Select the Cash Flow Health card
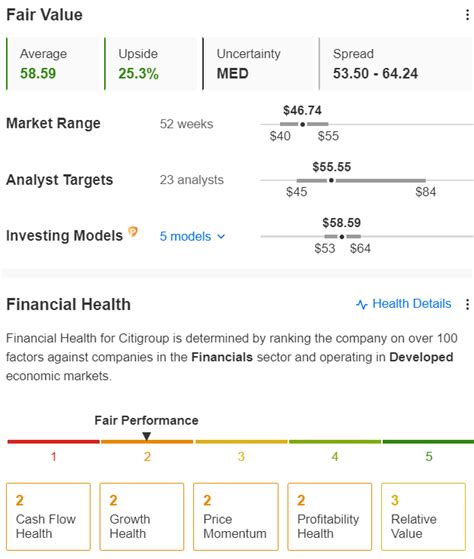Viewport: 474px width, 559px height. 48,517
